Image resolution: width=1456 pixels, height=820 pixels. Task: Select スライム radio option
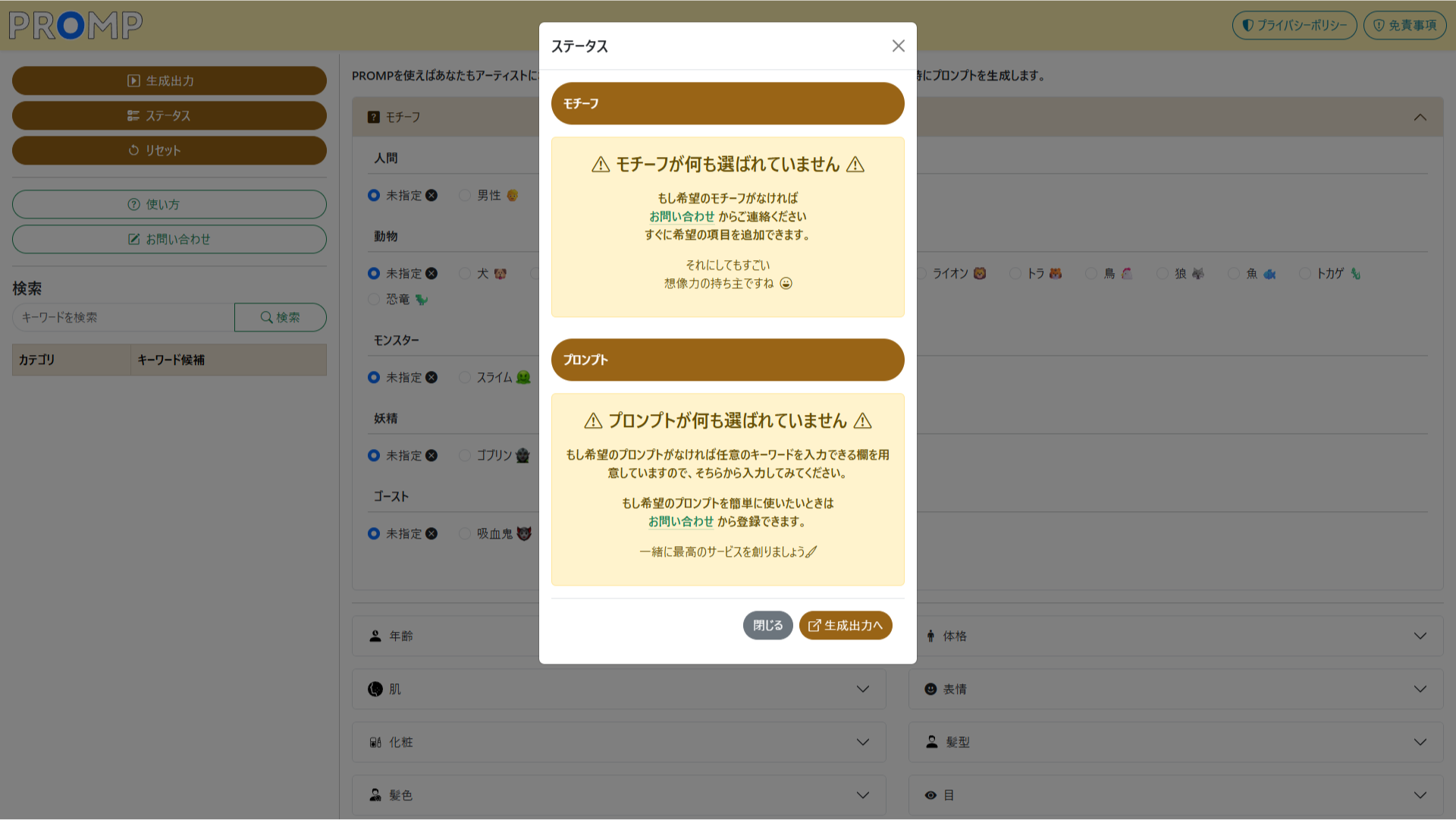[465, 378]
